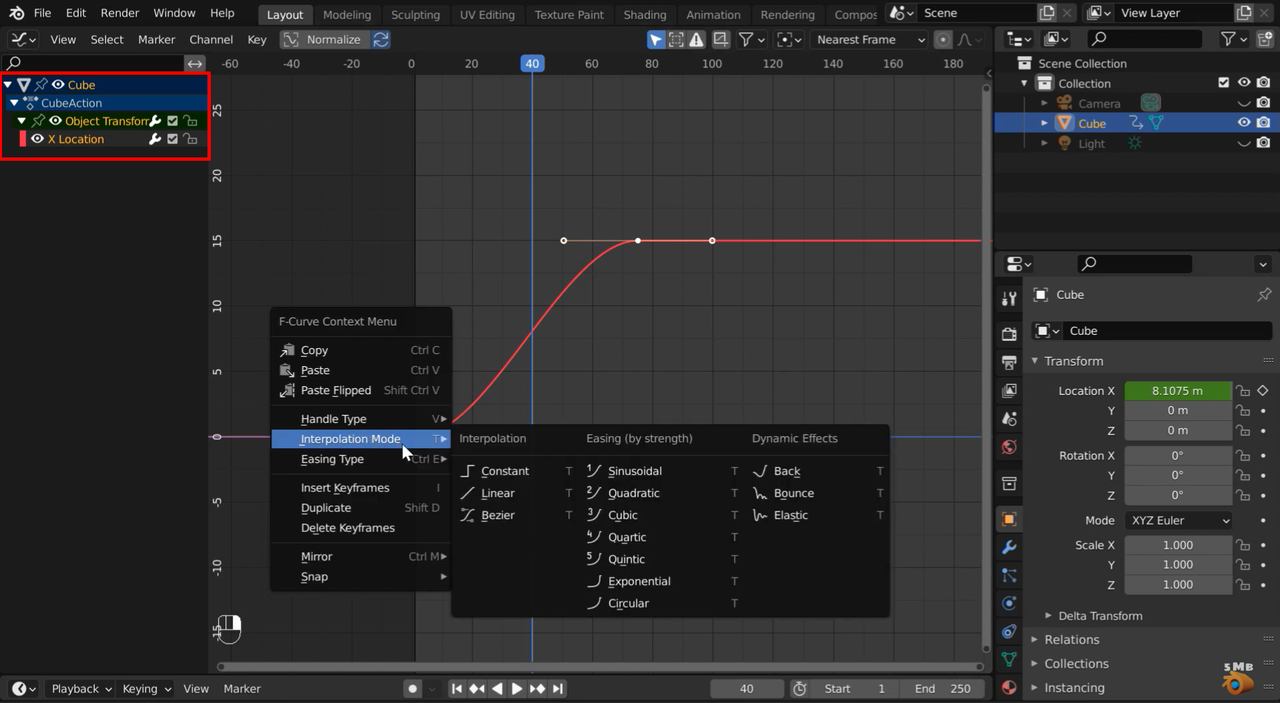The width and height of the screenshot is (1280, 703).
Task: Click the Blender logo menu icon
Action: click(16, 13)
